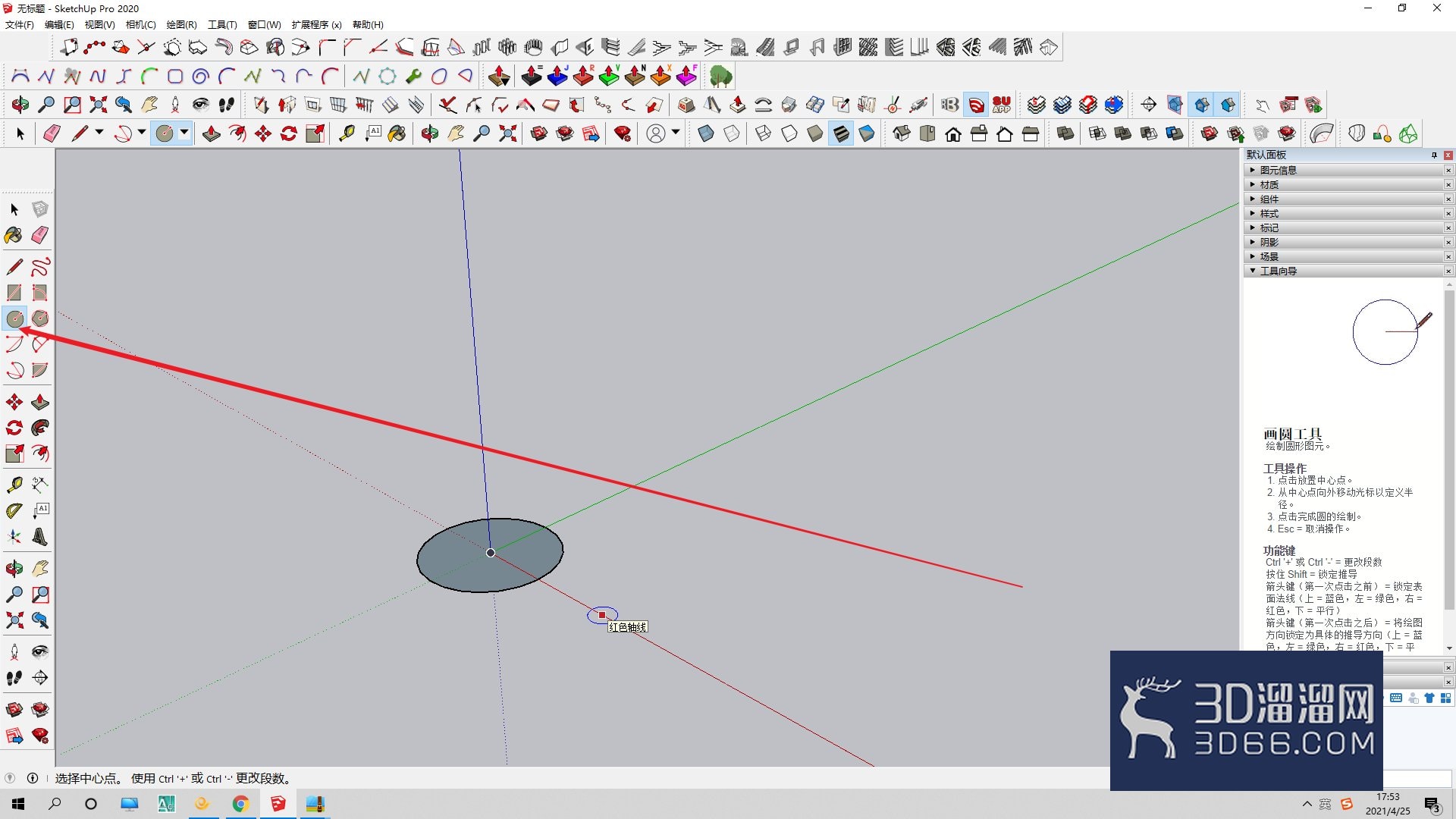Screen dimensions: 1456x819
Task: Open the user account dropdown arrow
Action: click(x=676, y=133)
